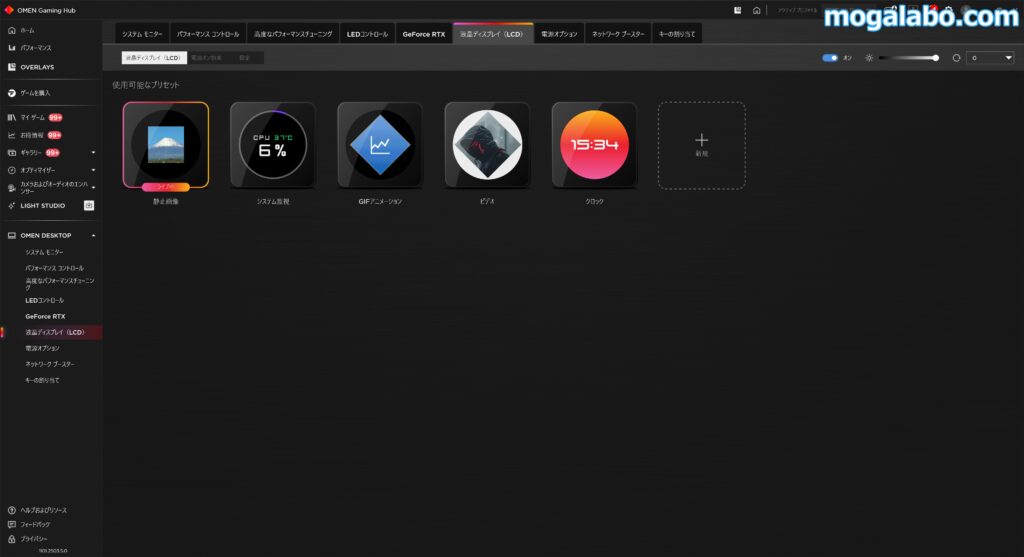The image size is (1024, 557).
Task: Switch to the GeForce RTX top tab
Action: (x=424, y=34)
